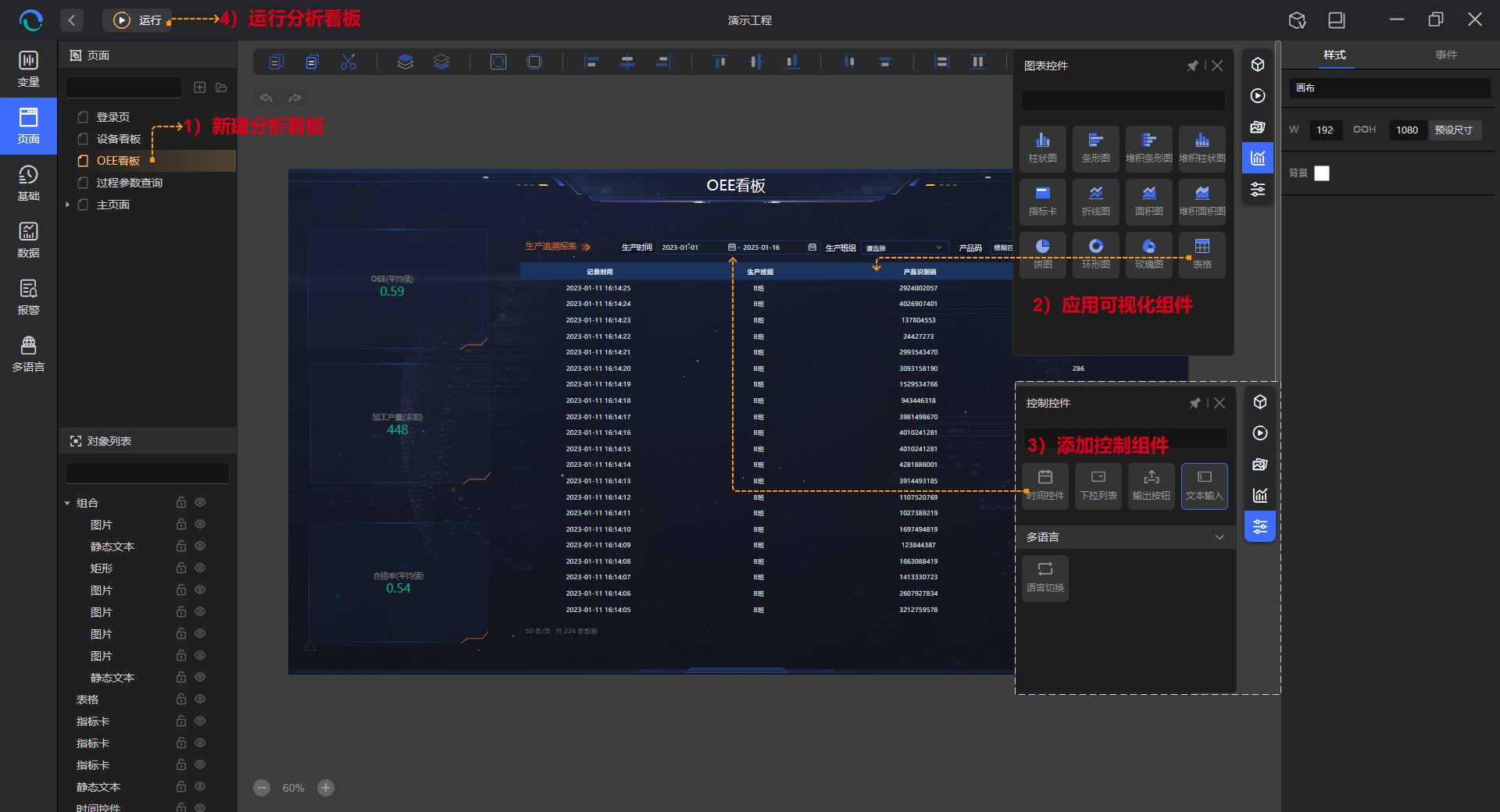This screenshot has height=812, width=1500.
Task: Click the align horizontal centers icon
Action: 627,62
